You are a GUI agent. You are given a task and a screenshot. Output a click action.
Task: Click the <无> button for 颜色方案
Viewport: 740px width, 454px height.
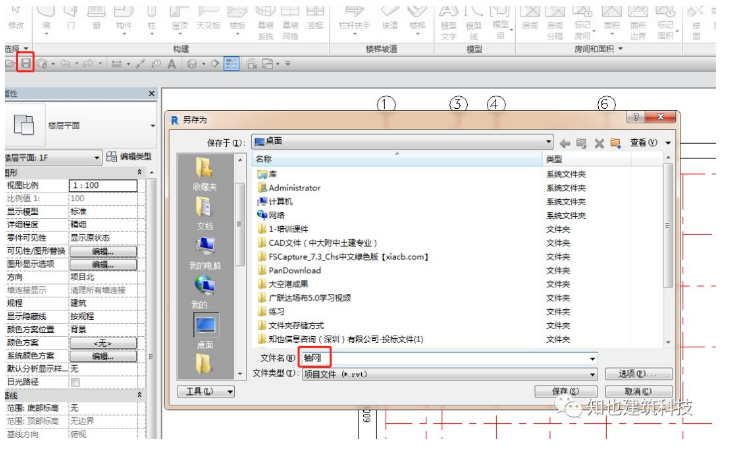point(103,343)
